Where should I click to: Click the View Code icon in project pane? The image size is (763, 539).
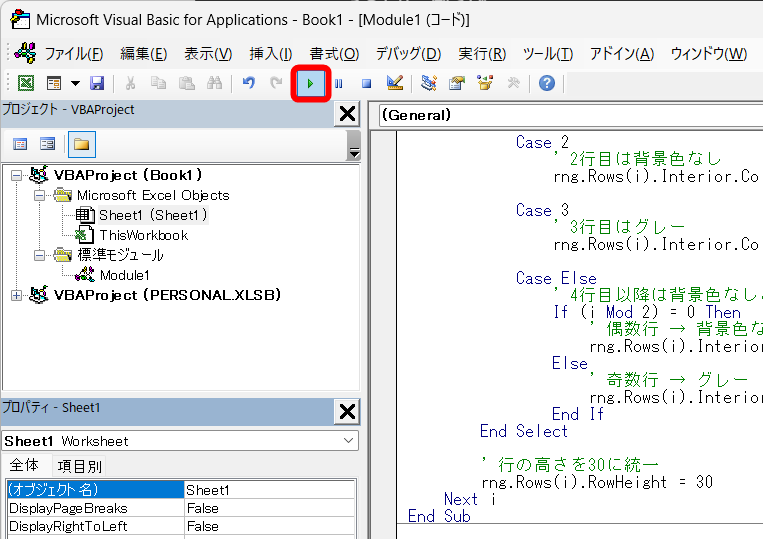point(20,144)
